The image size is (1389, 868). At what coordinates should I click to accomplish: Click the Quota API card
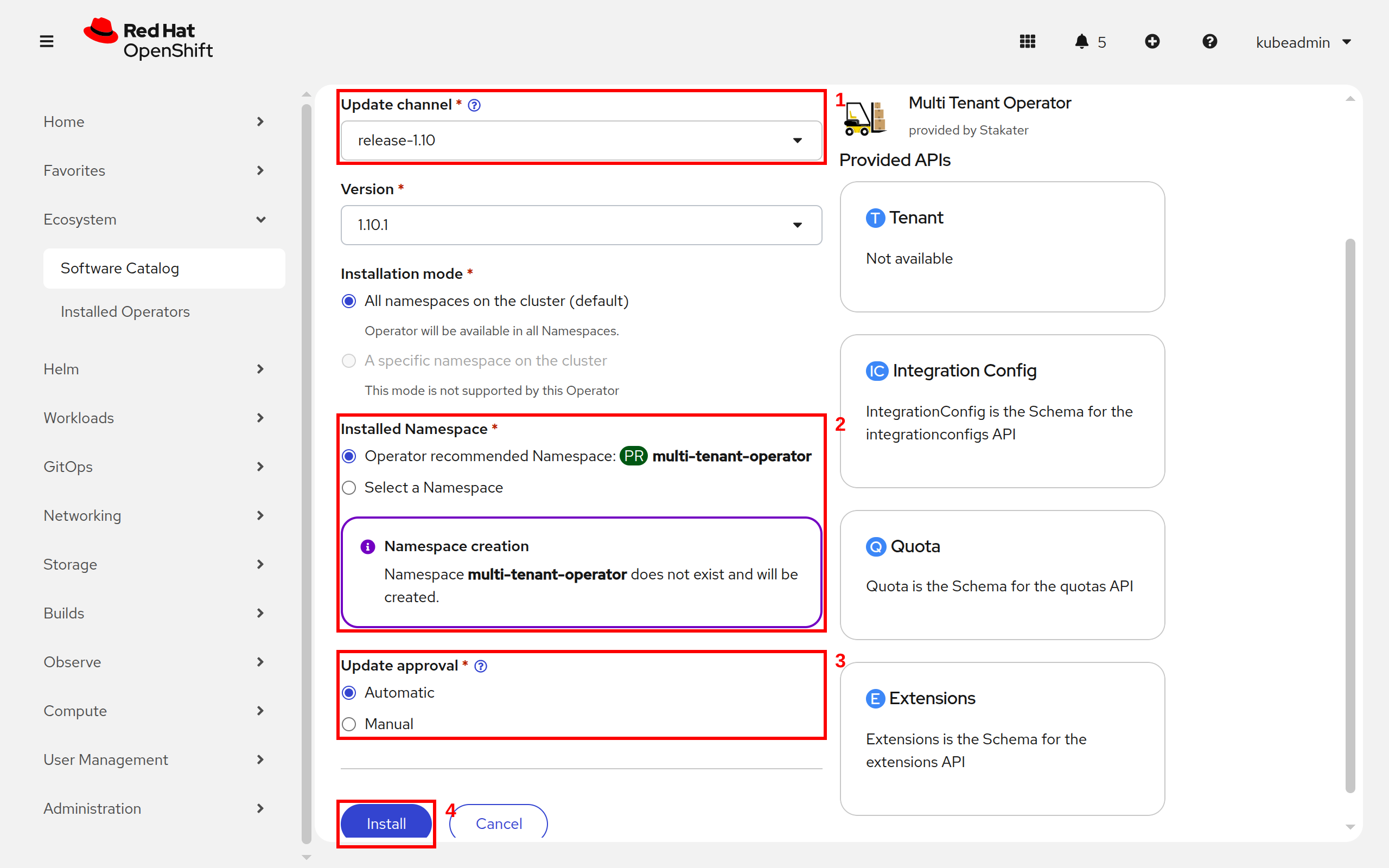pyautogui.click(x=1002, y=575)
